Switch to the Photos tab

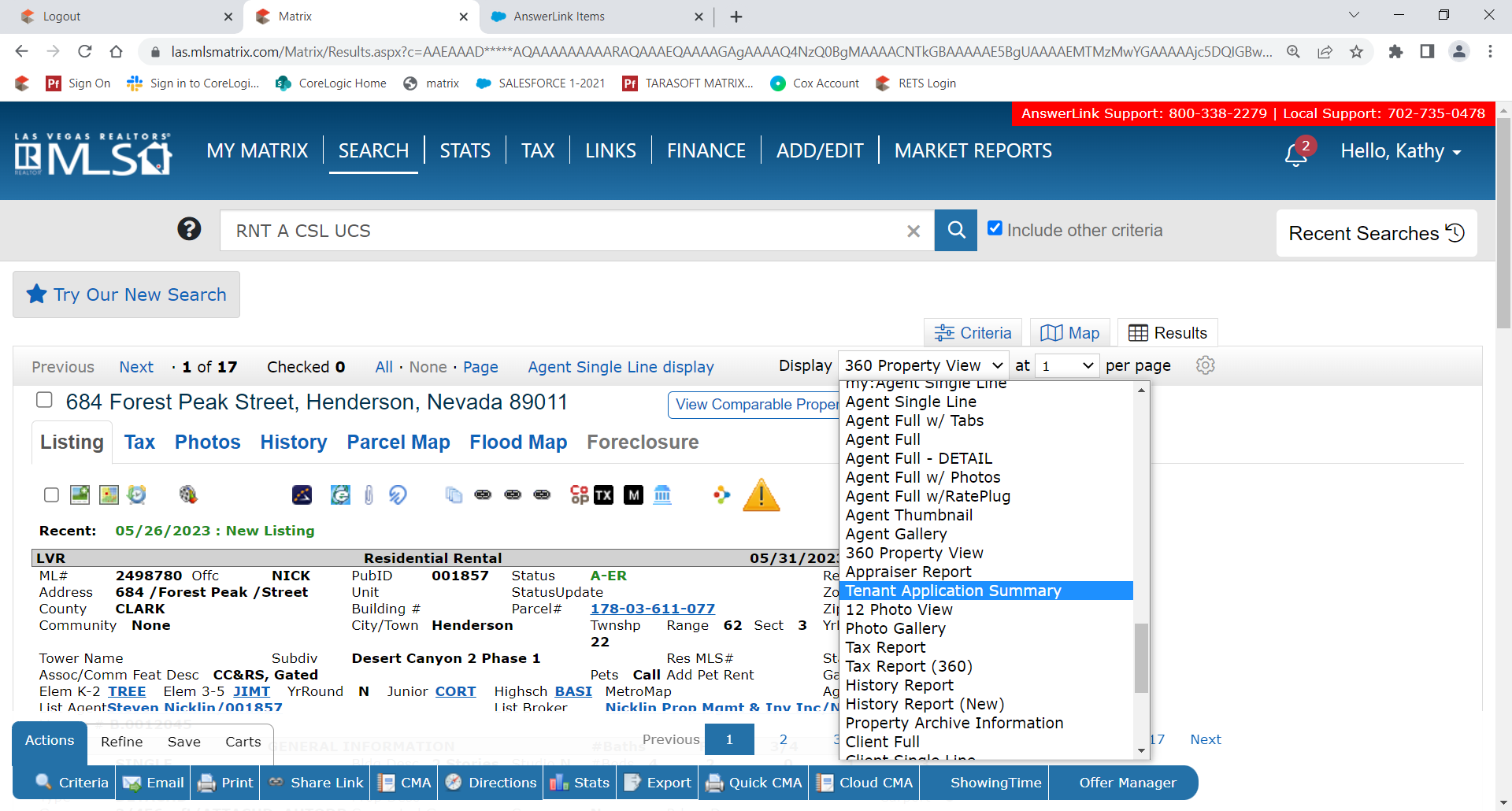(207, 442)
